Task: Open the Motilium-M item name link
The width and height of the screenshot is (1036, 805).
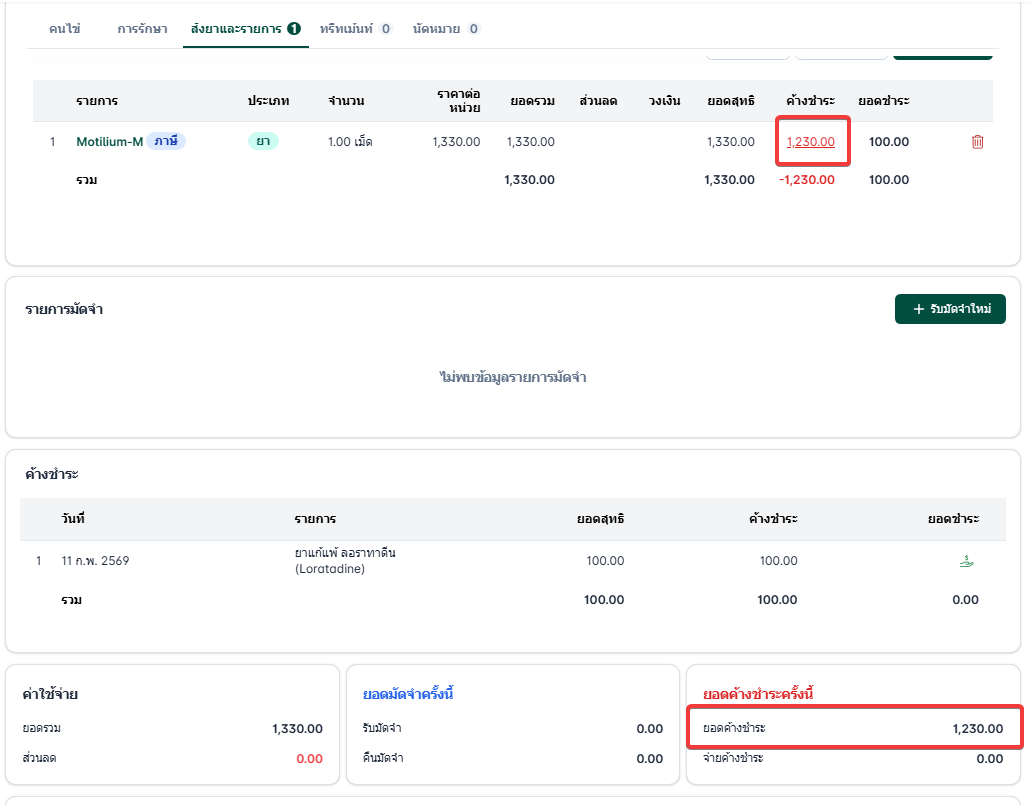Action: coord(110,141)
